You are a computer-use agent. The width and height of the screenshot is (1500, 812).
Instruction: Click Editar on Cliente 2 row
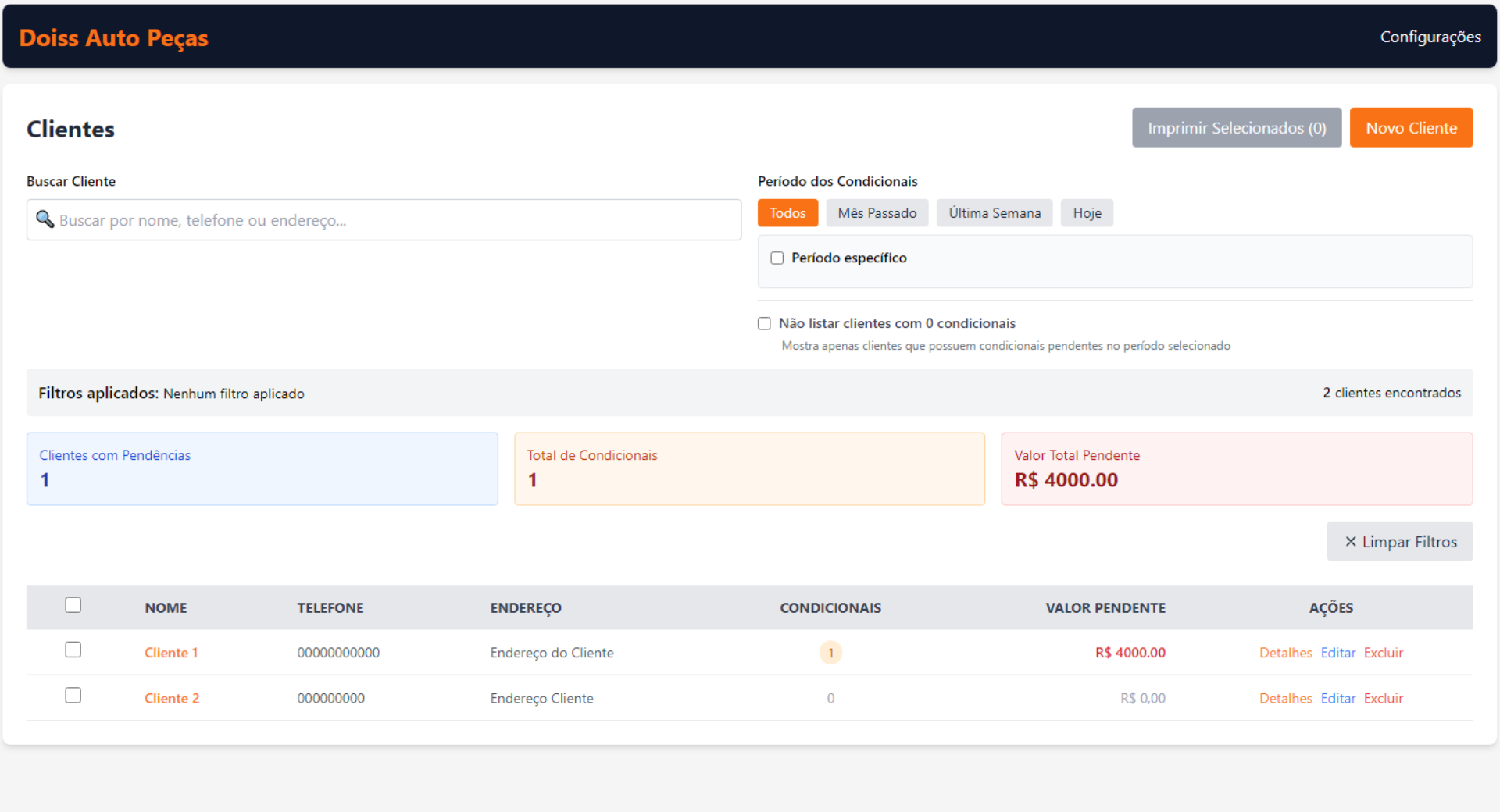pyautogui.click(x=1337, y=698)
